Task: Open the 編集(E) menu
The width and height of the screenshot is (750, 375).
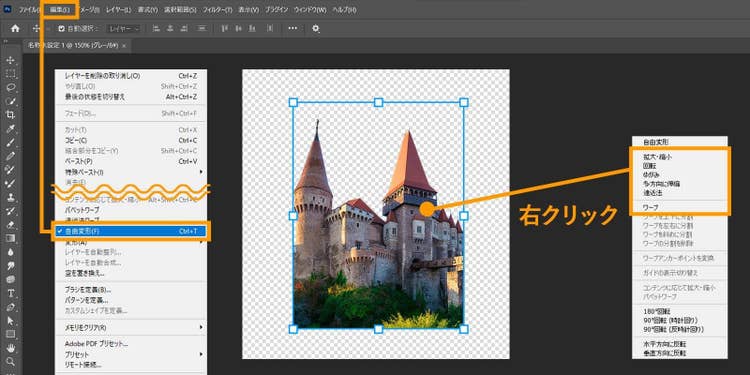Action: coord(60,10)
